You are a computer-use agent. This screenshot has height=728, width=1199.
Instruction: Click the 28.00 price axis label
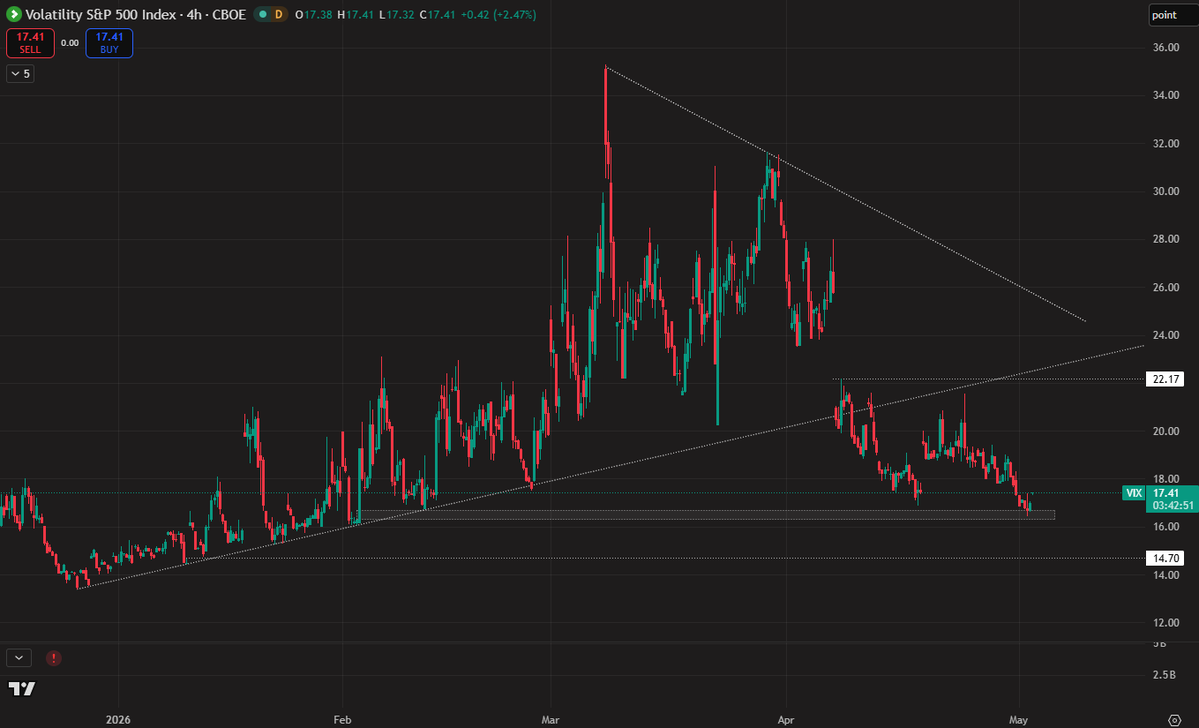1165,239
